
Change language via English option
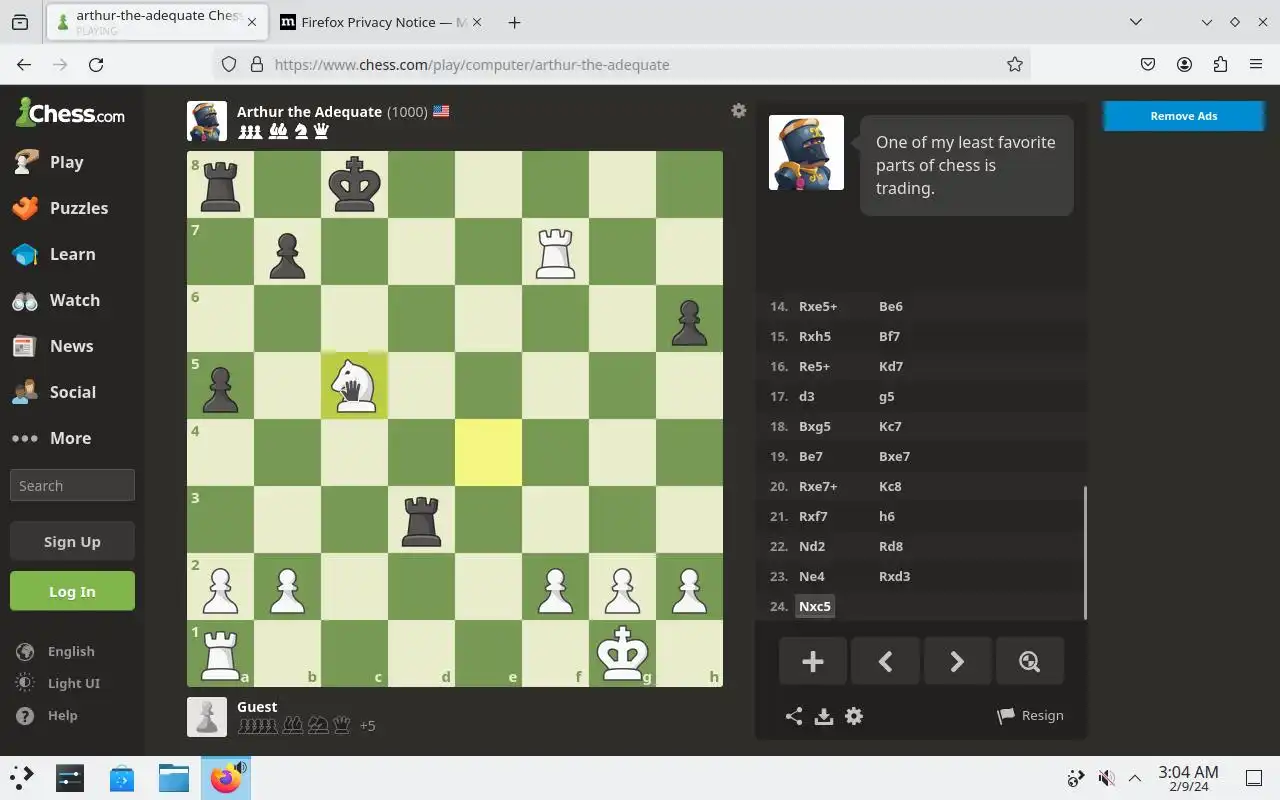pyautogui.click(x=57, y=651)
